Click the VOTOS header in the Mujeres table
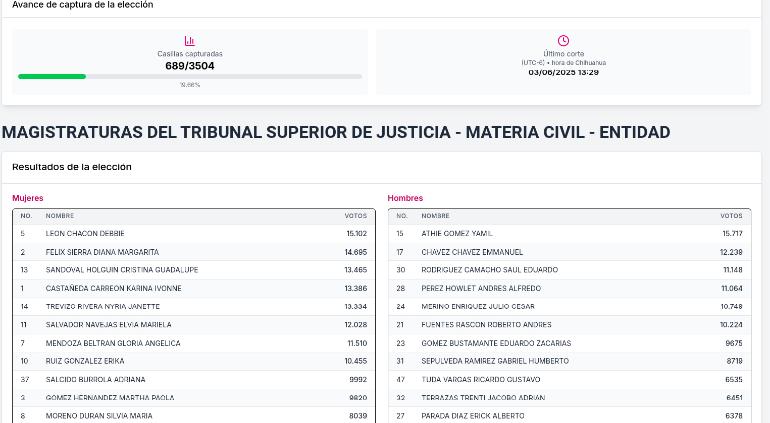This screenshot has height=423, width=770. pyautogui.click(x=355, y=216)
